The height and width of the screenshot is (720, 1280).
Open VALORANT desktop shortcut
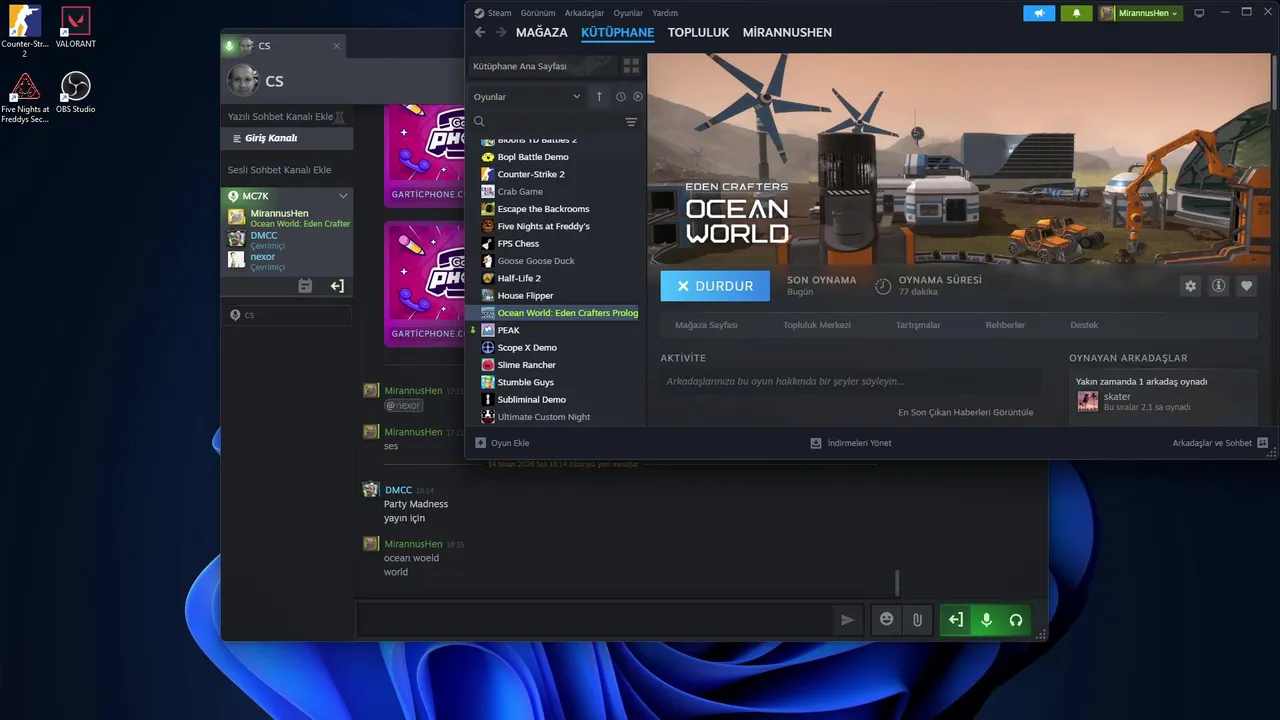(x=76, y=27)
